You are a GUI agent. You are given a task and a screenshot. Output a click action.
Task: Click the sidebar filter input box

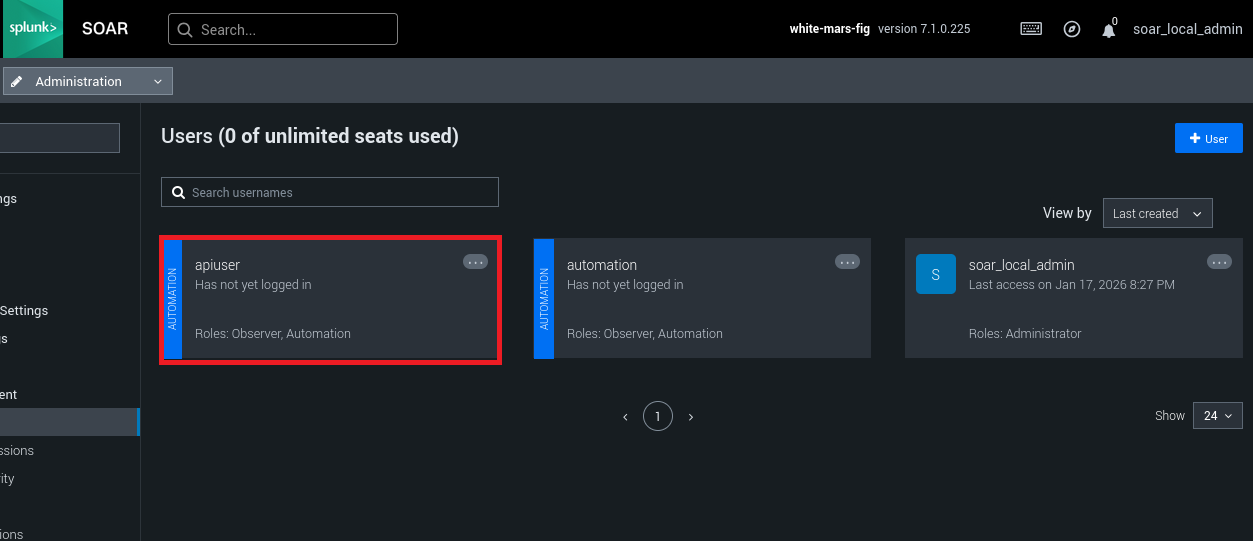click(60, 138)
